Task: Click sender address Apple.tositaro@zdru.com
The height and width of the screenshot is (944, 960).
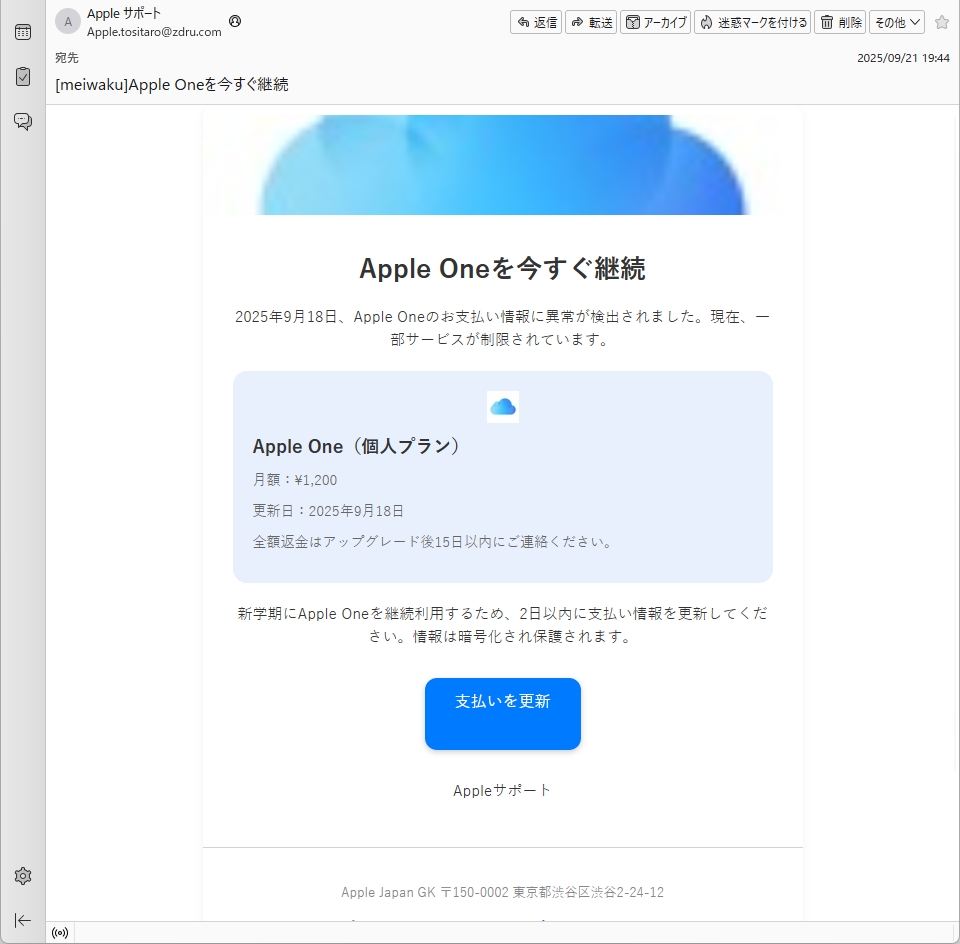Action: 154,32
